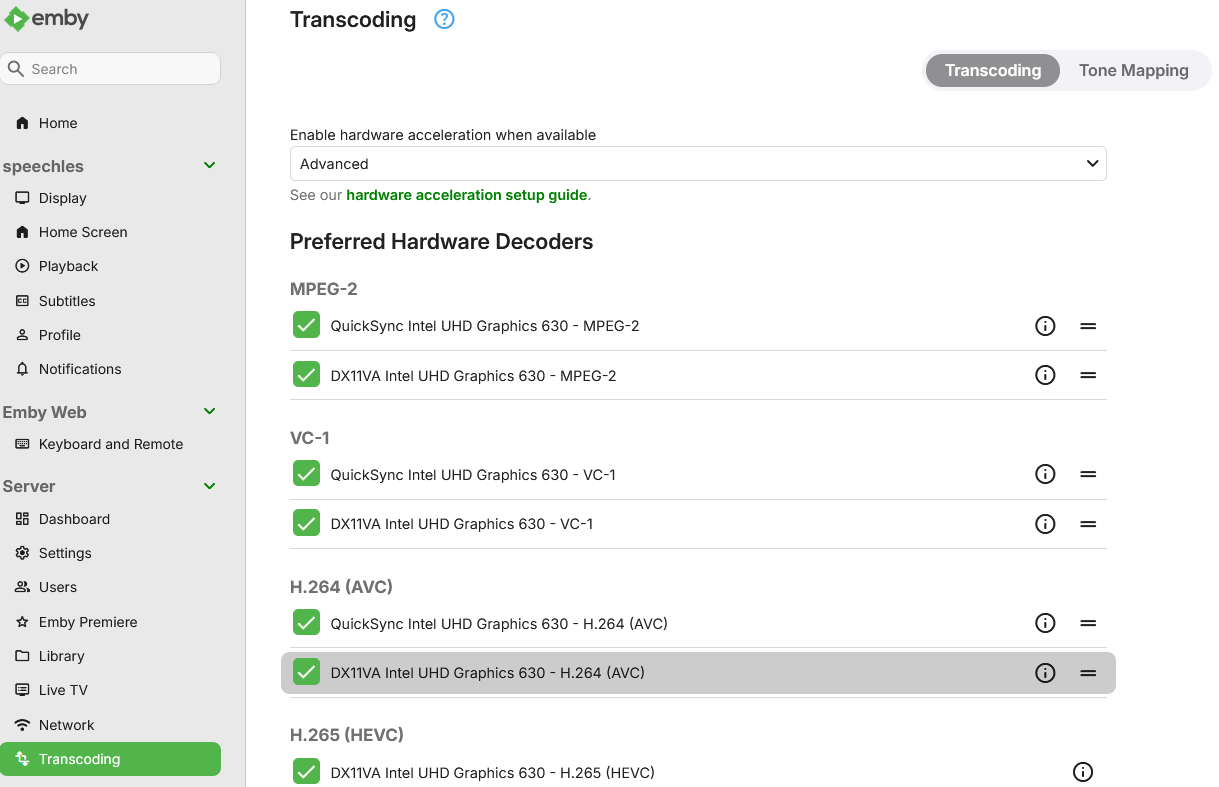Screen dimensions: 1219x787
Task: Open info for QuickSync MPEG-2 decoder
Action: pos(1045,326)
